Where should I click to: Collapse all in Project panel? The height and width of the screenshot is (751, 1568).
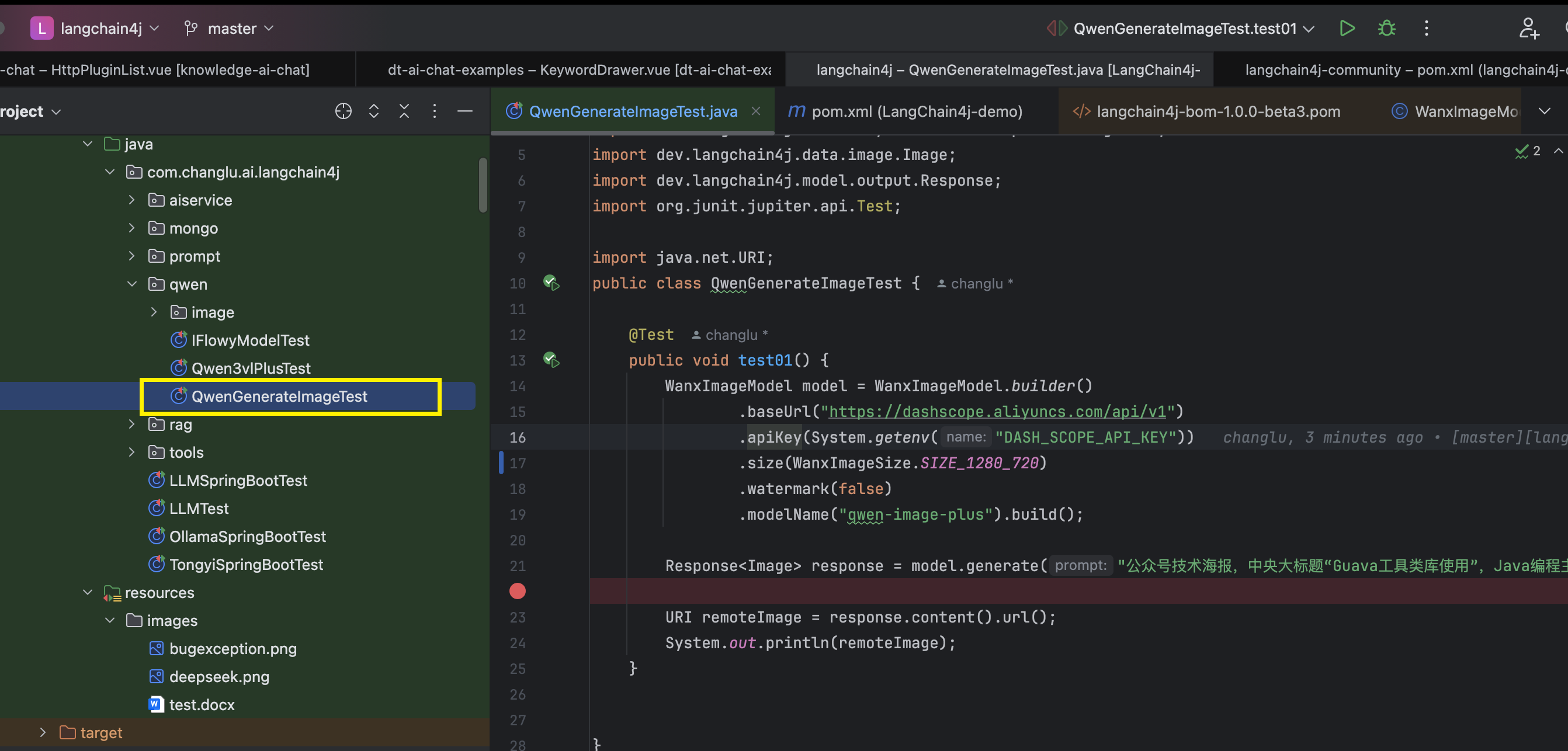pos(404,112)
